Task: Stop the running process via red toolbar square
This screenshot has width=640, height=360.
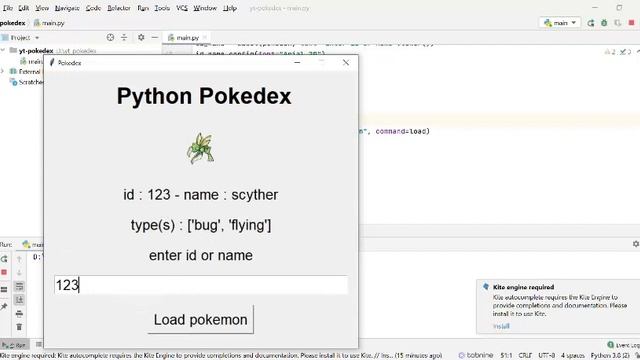Action: tap(632, 23)
